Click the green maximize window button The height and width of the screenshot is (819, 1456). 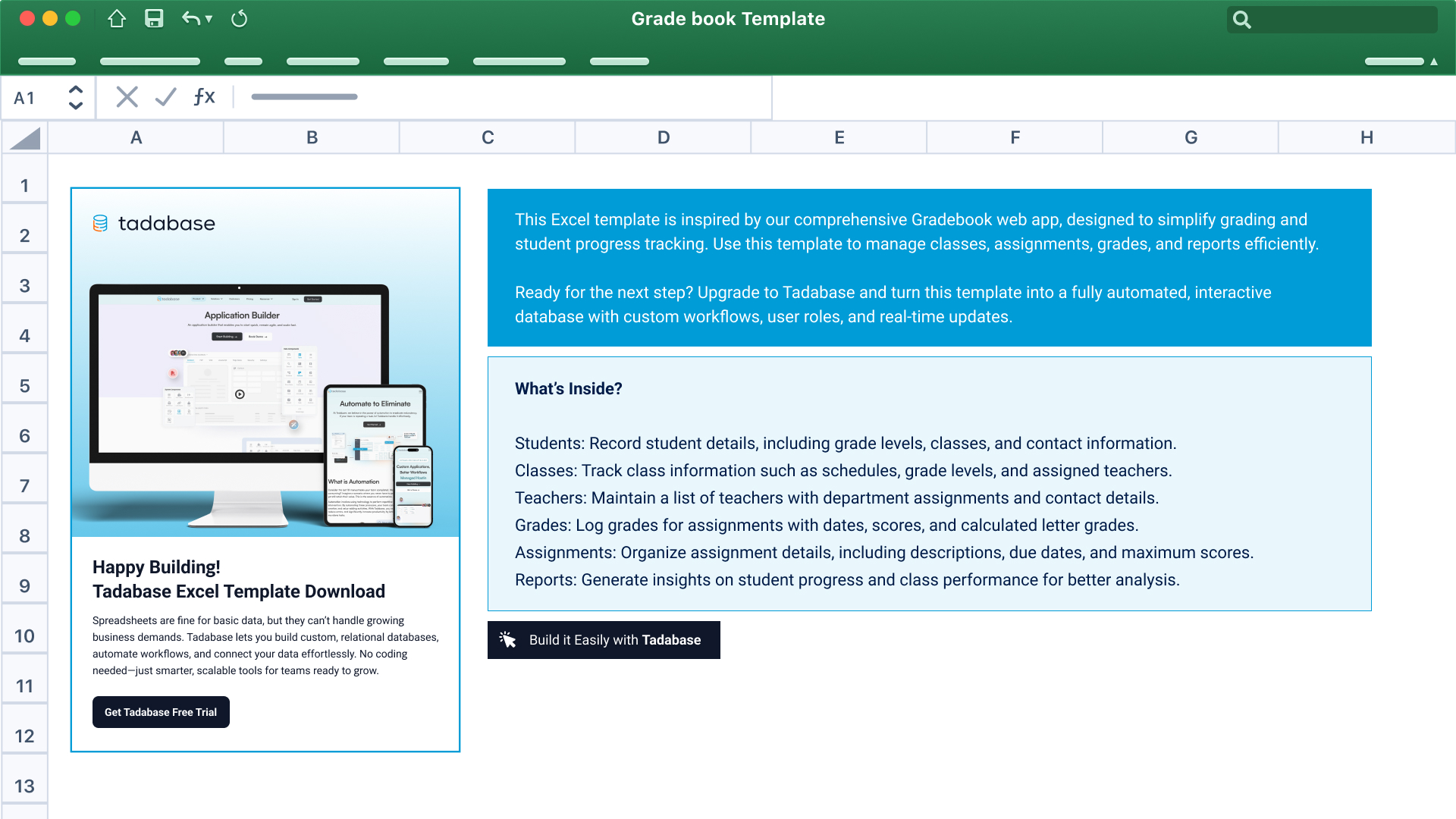pos(73,19)
